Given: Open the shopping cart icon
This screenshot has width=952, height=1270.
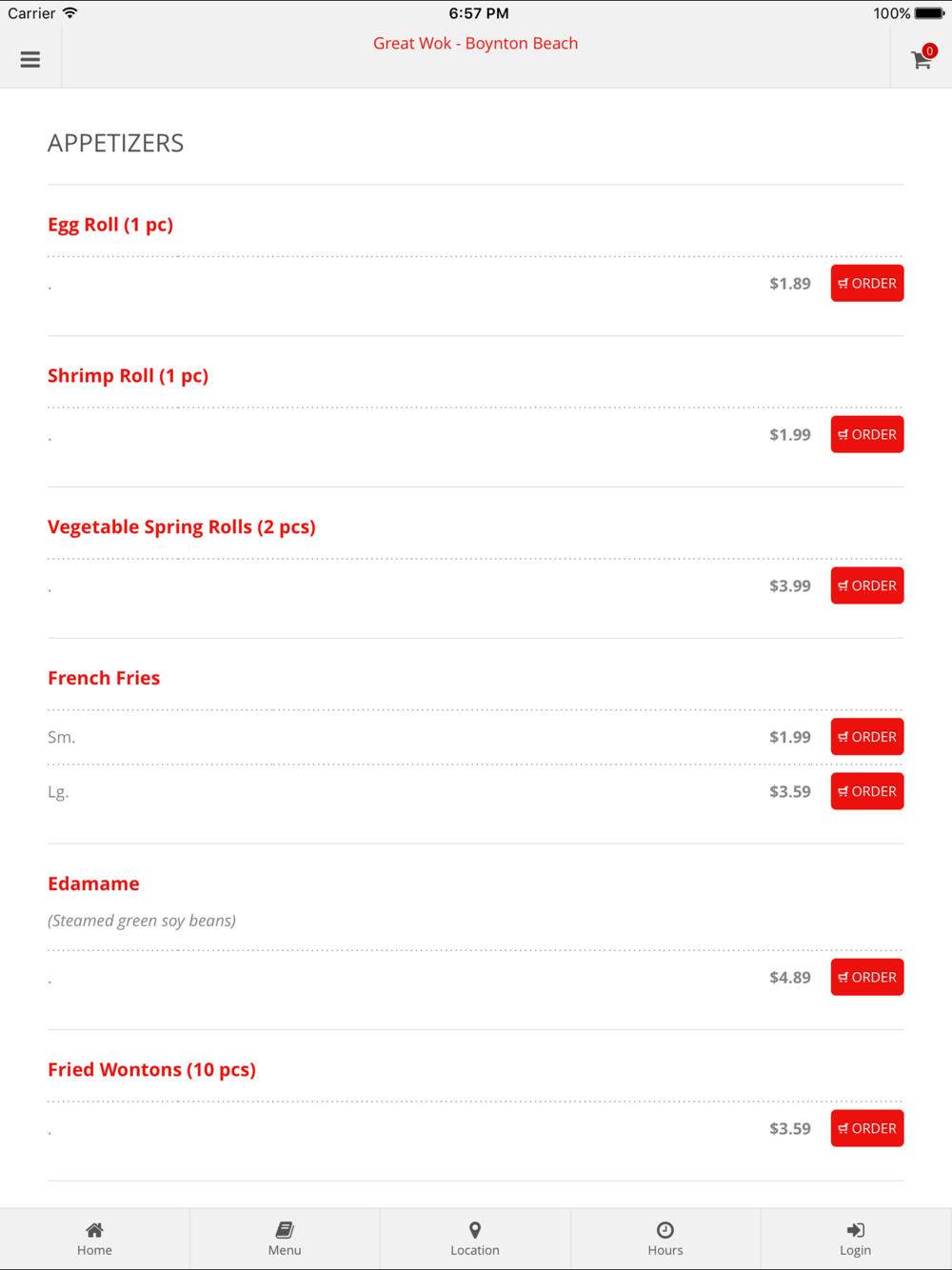Looking at the screenshot, I should point(922,59).
